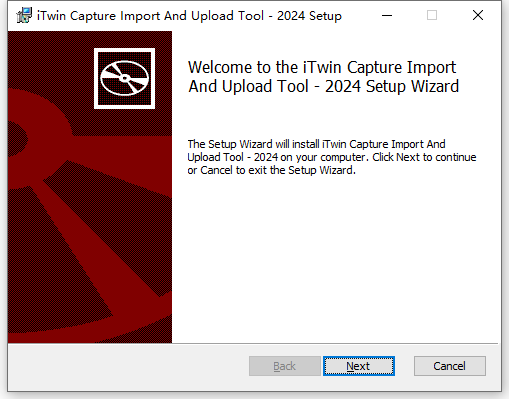Click the Next button to continue setup
Image resolution: width=509 pixels, height=399 pixels.
click(x=359, y=366)
